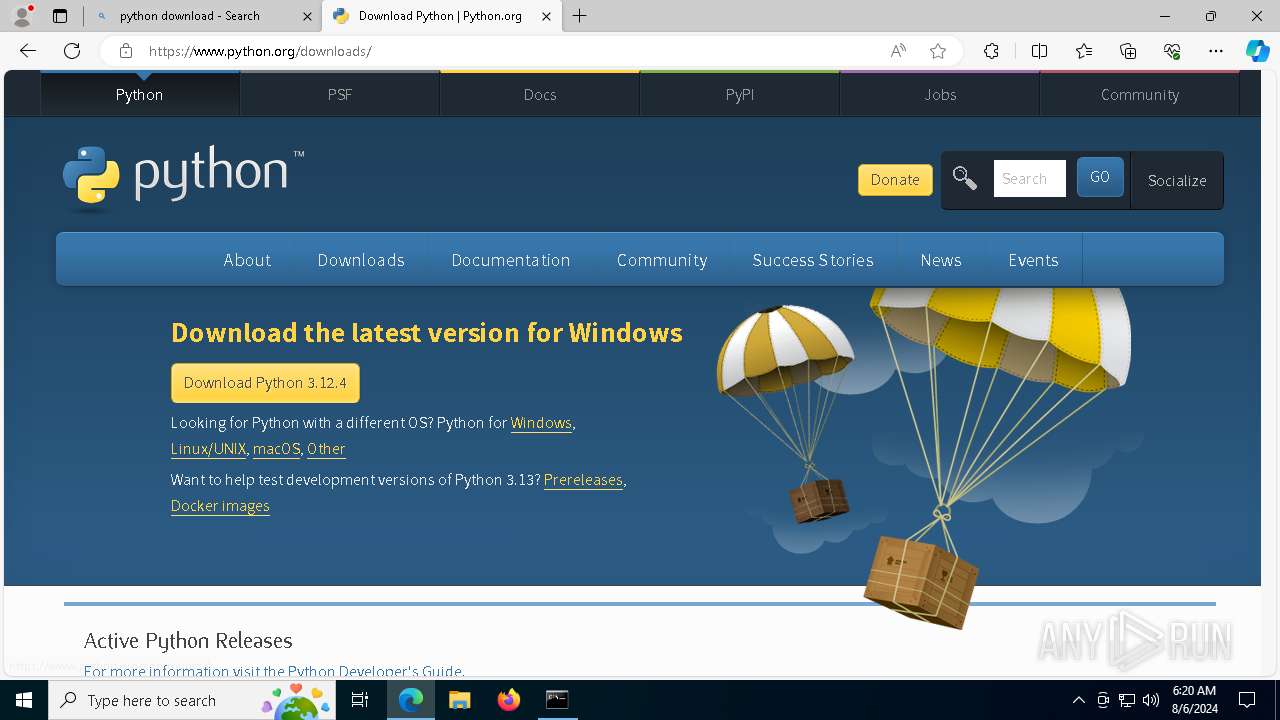Open the PyPI site tab
The height and width of the screenshot is (720, 1280).
[x=740, y=94]
